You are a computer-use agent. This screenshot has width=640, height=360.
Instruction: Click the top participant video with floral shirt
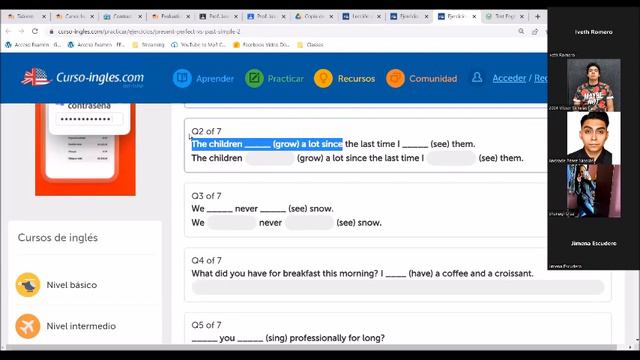593,85
